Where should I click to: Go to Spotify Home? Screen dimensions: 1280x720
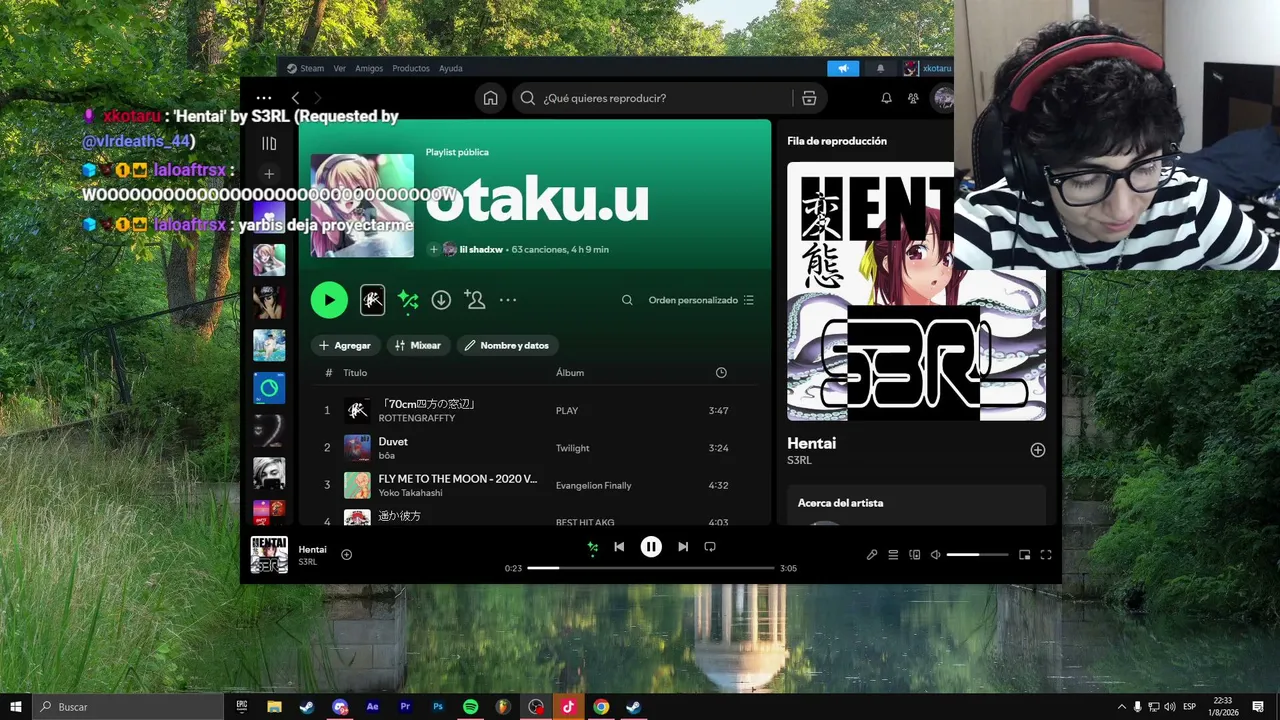pos(490,98)
